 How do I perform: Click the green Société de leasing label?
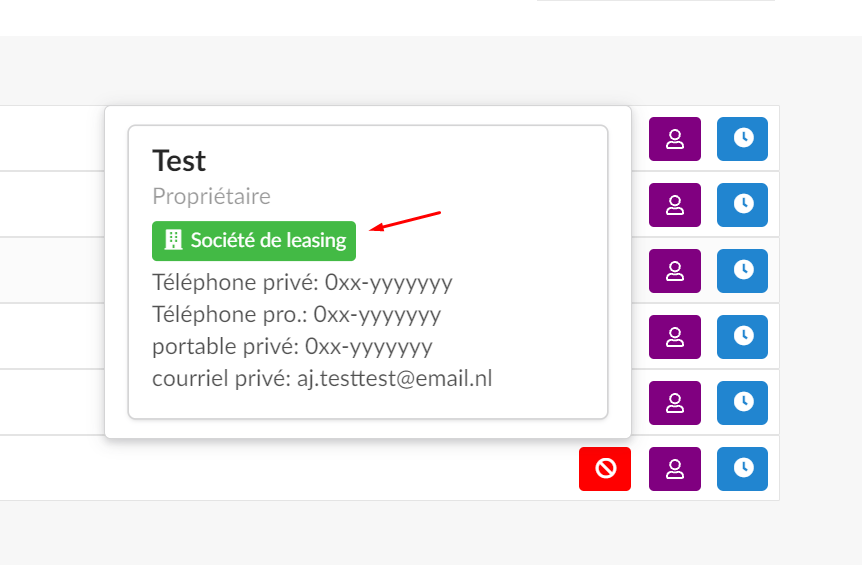254,241
